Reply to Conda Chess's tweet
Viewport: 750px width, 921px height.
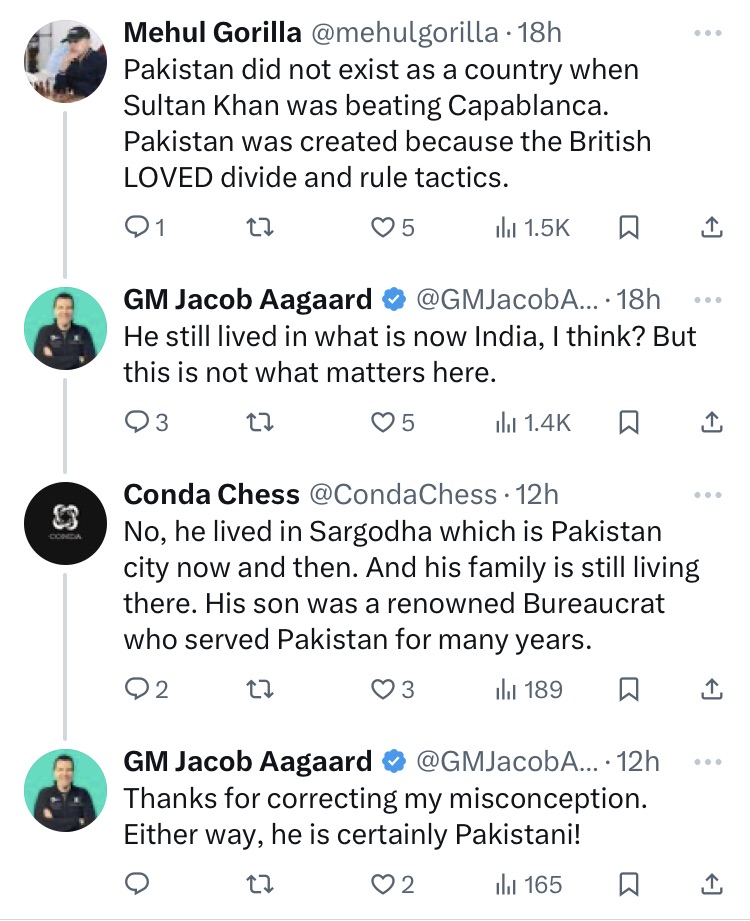click(137, 689)
